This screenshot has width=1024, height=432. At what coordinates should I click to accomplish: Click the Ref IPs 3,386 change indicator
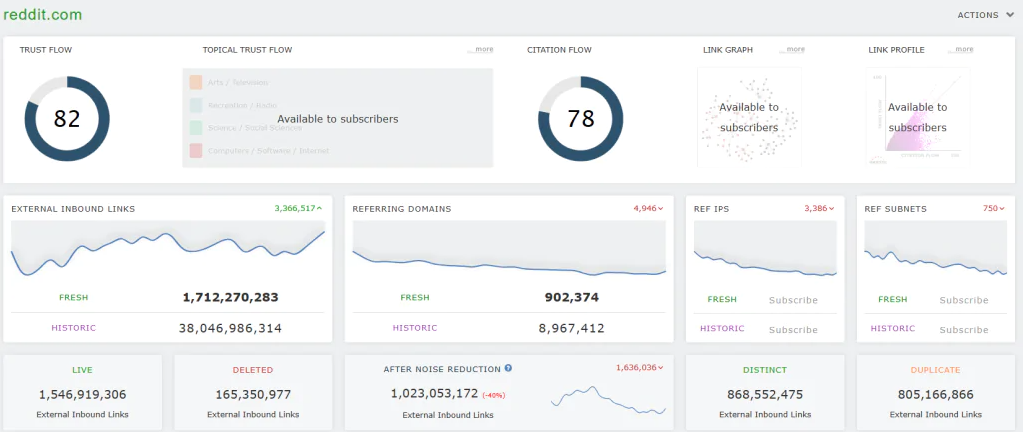[x=819, y=208]
